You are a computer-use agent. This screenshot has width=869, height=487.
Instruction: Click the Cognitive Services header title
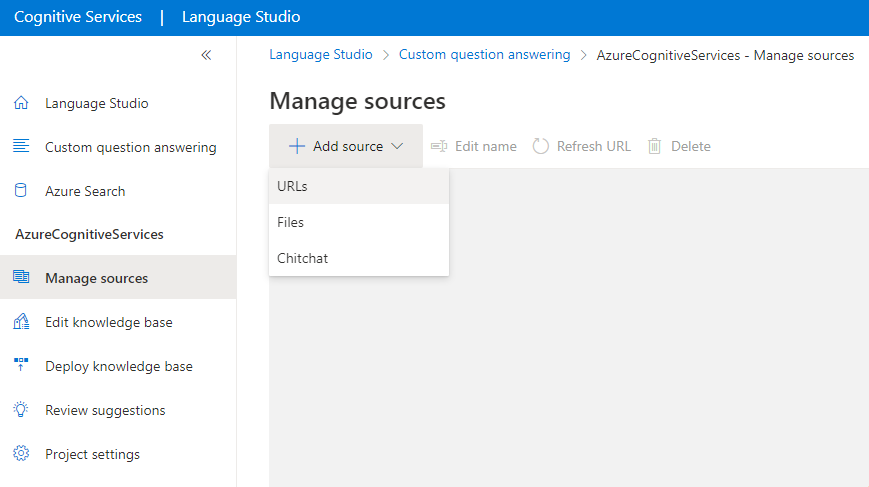click(78, 17)
